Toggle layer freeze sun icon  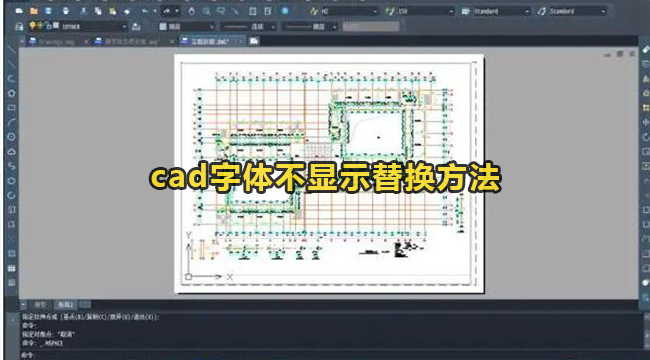click(40, 26)
